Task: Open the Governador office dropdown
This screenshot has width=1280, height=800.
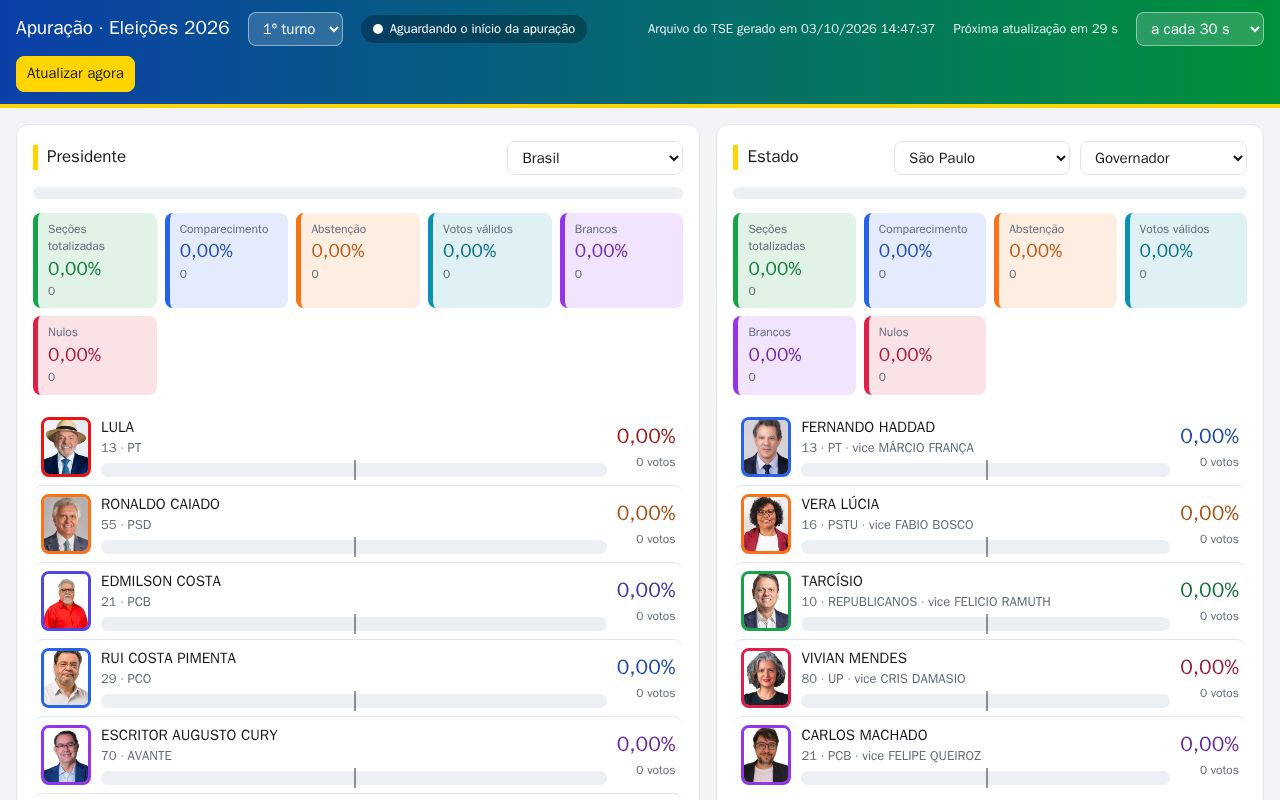Action: (1163, 158)
